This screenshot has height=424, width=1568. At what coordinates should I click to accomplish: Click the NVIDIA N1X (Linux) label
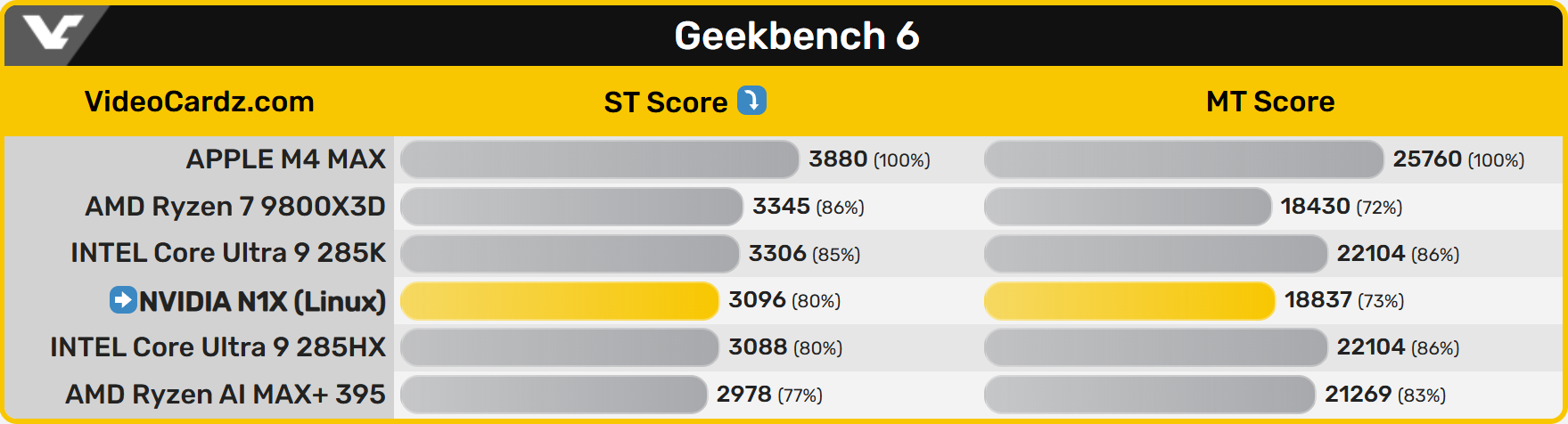tap(262, 301)
